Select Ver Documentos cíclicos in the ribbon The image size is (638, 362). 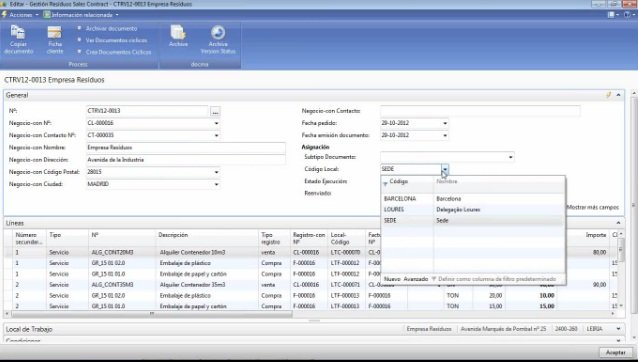click(116, 40)
